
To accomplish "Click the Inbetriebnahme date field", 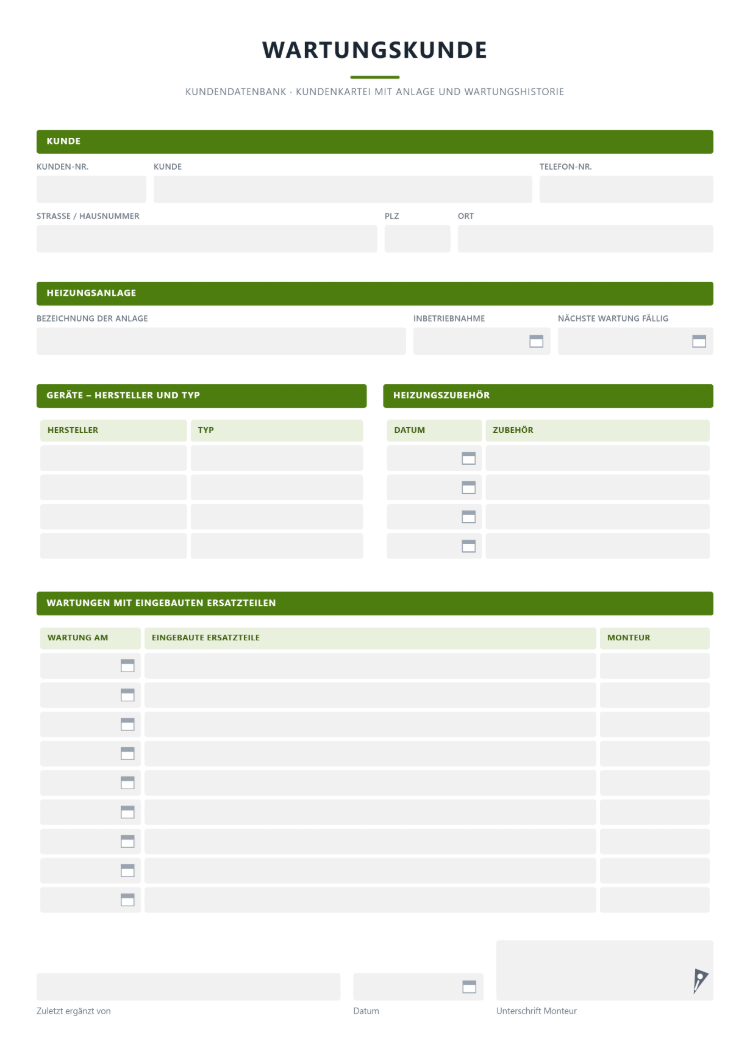I will point(482,341).
